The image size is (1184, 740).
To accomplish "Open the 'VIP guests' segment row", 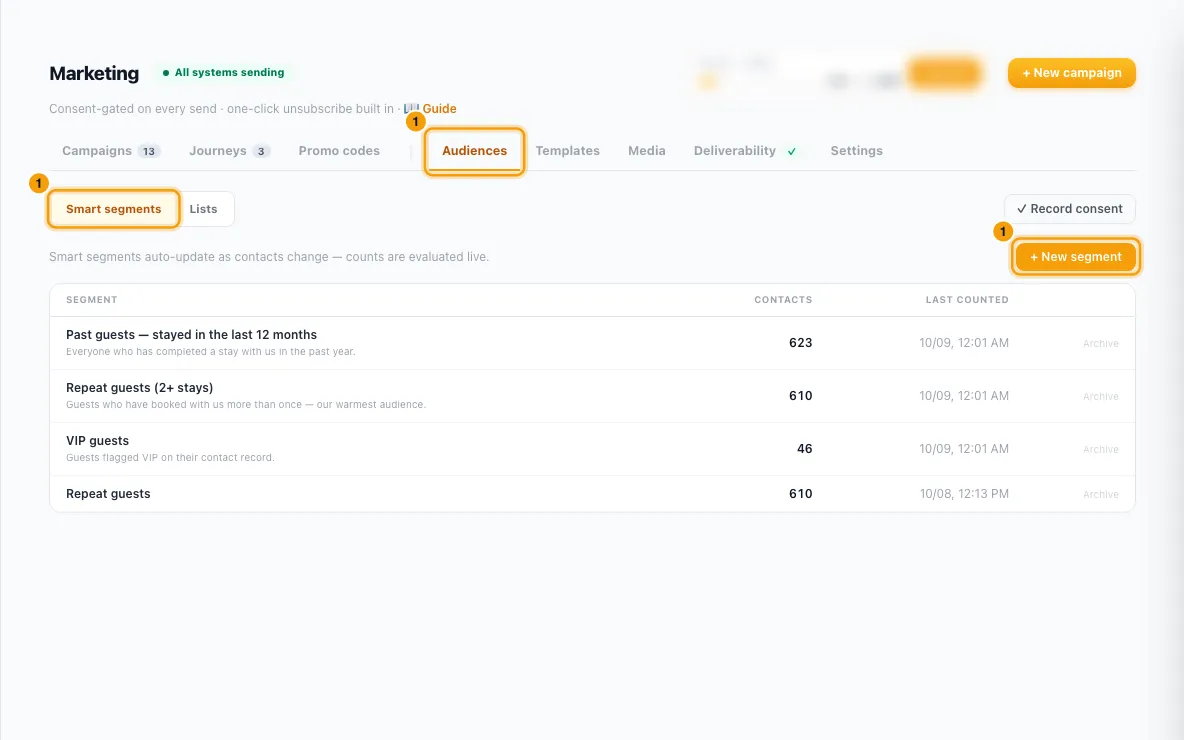I will tap(592, 449).
